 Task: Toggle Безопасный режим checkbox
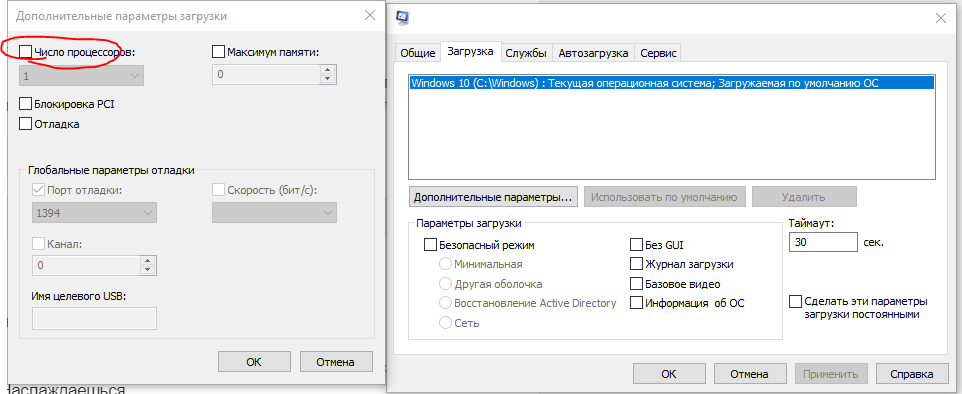(x=430, y=245)
